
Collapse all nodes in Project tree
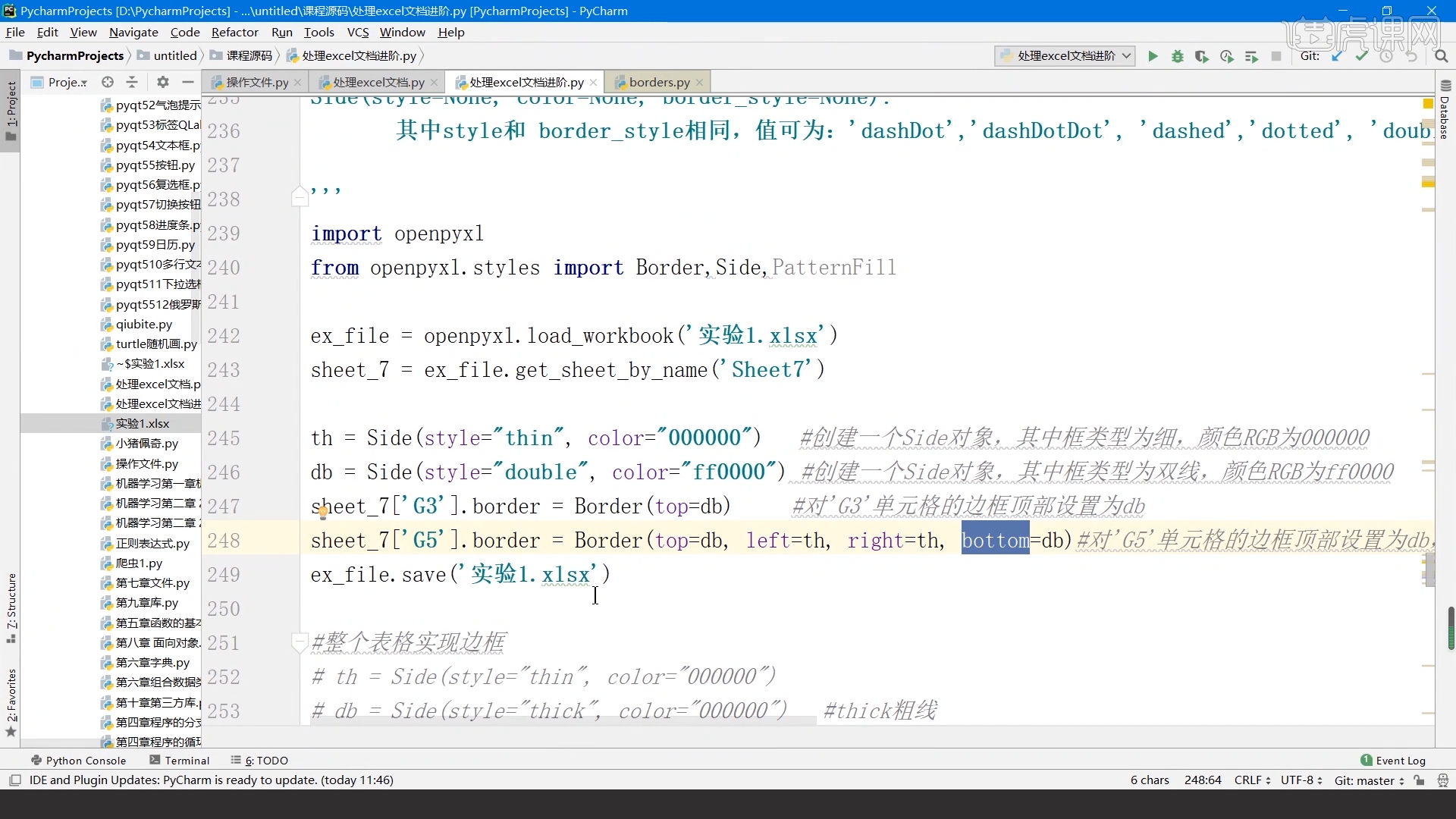tap(132, 82)
